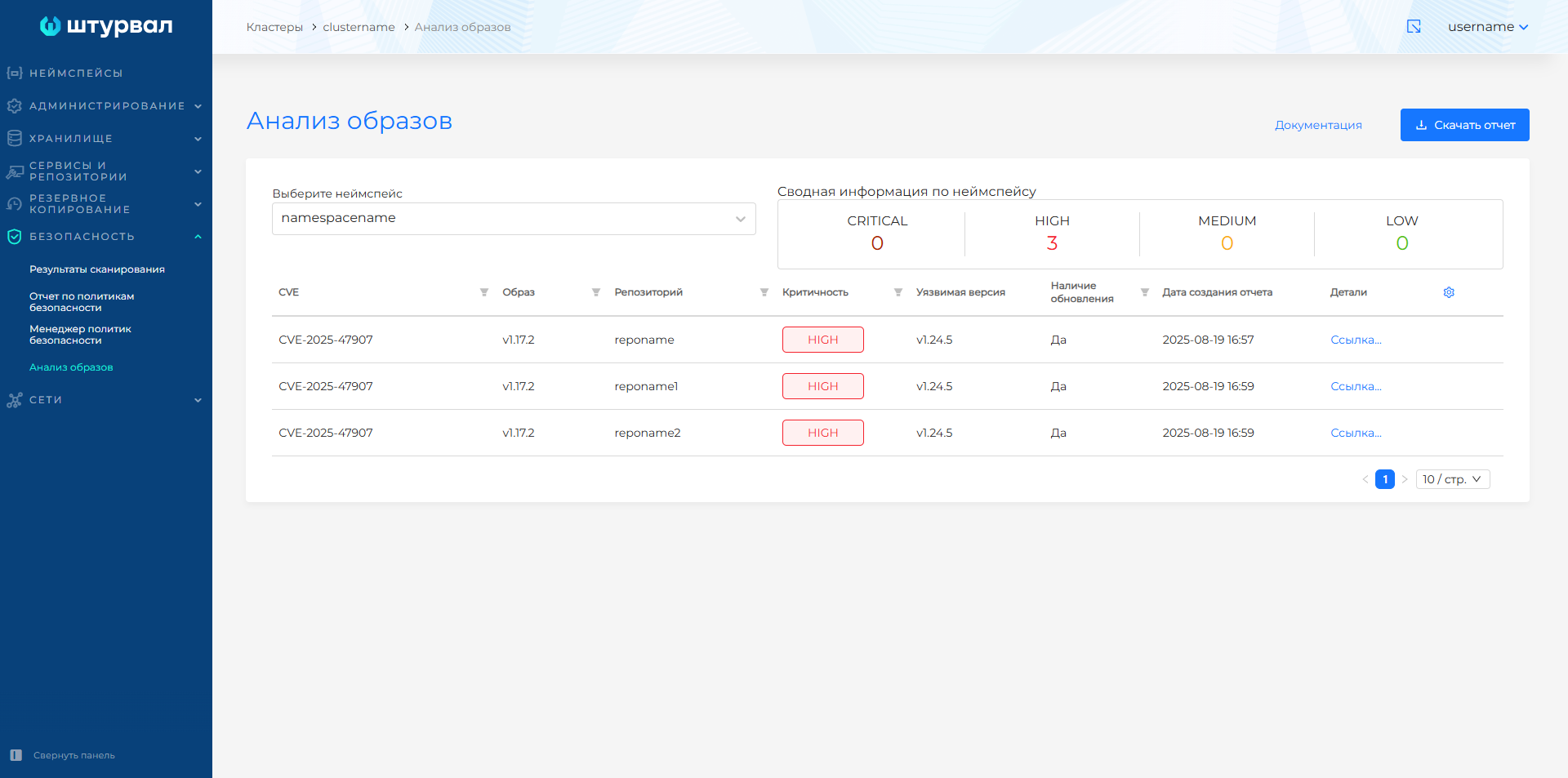The width and height of the screenshot is (1568, 778).
Task: Click the Скачать отчет button
Action: coord(1464,124)
